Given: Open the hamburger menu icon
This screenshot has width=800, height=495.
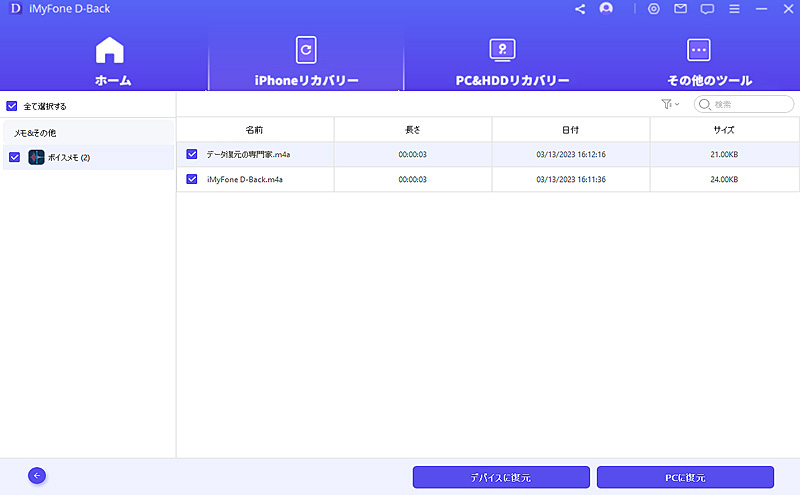Looking at the screenshot, I should [734, 9].
